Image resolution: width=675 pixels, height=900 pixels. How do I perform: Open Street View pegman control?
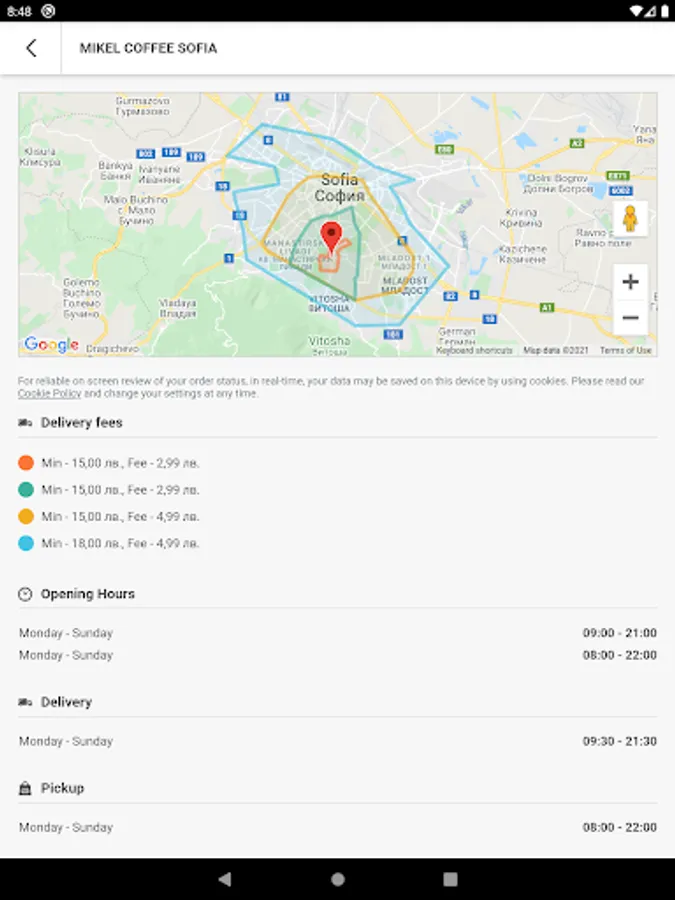click(x=630, y=219)
